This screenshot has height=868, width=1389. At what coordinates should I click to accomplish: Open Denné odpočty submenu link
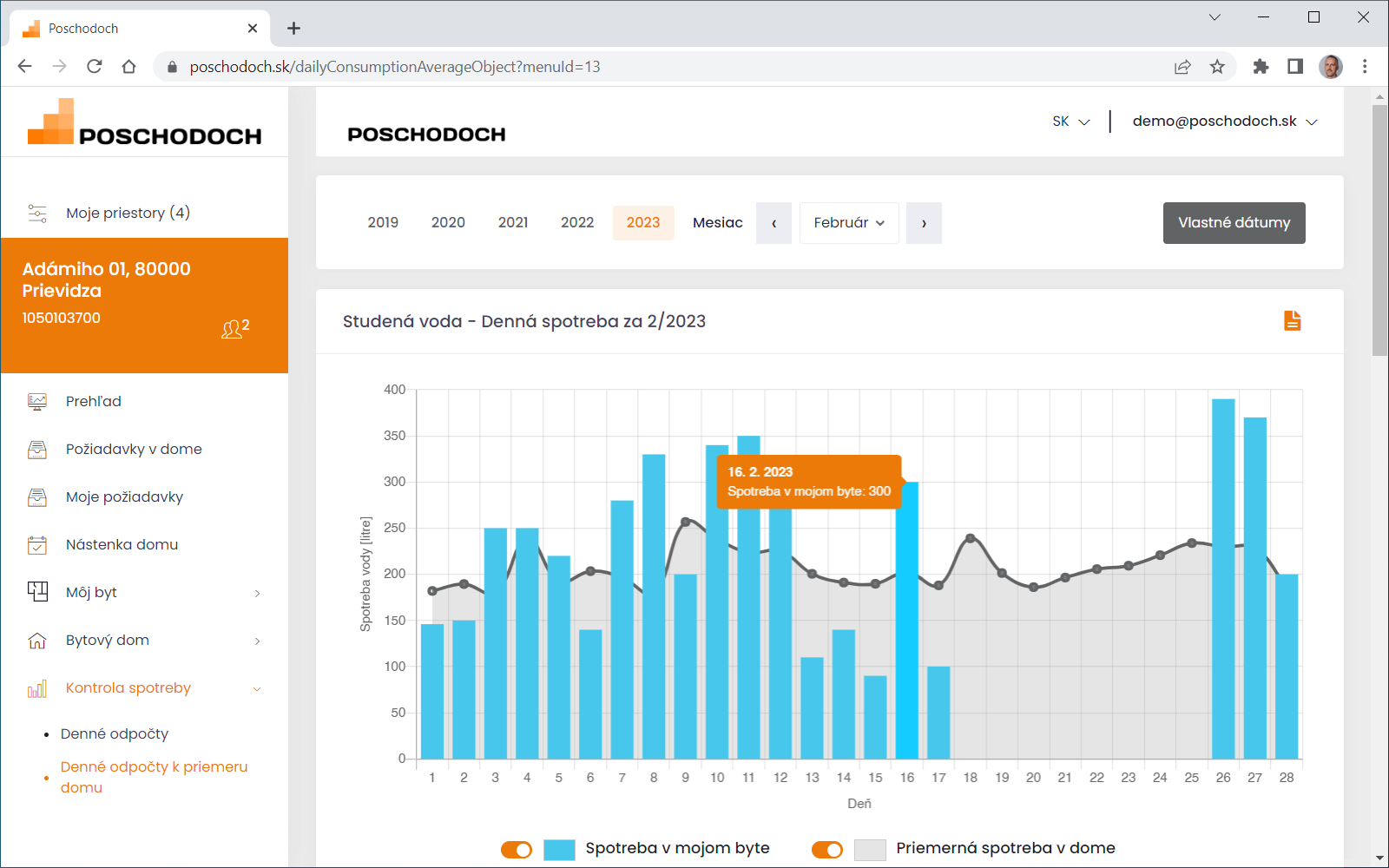pyautogui.click(x=115, y=734)
